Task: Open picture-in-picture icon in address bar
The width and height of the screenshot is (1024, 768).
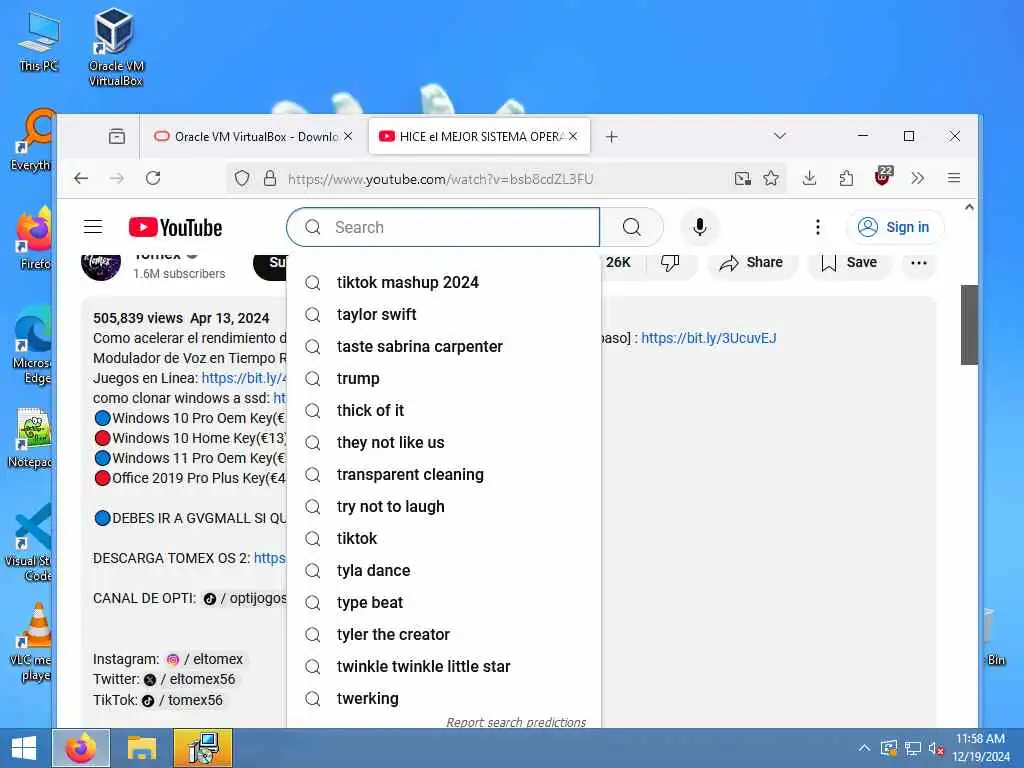Action: 743,178
